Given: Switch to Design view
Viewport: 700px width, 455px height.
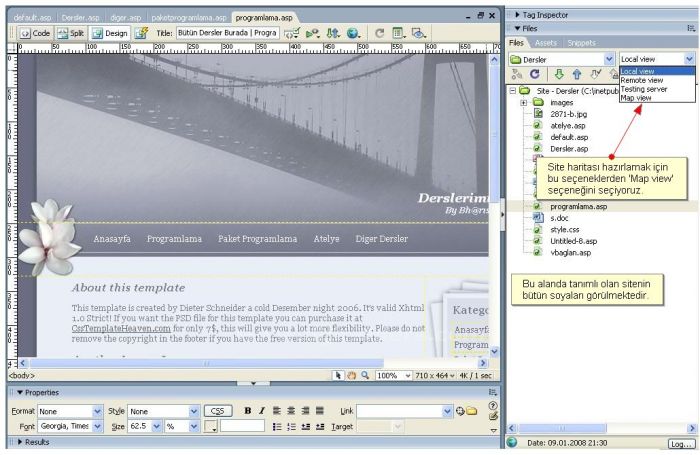Looking at the screenshot, I should [x=110, y=33].
